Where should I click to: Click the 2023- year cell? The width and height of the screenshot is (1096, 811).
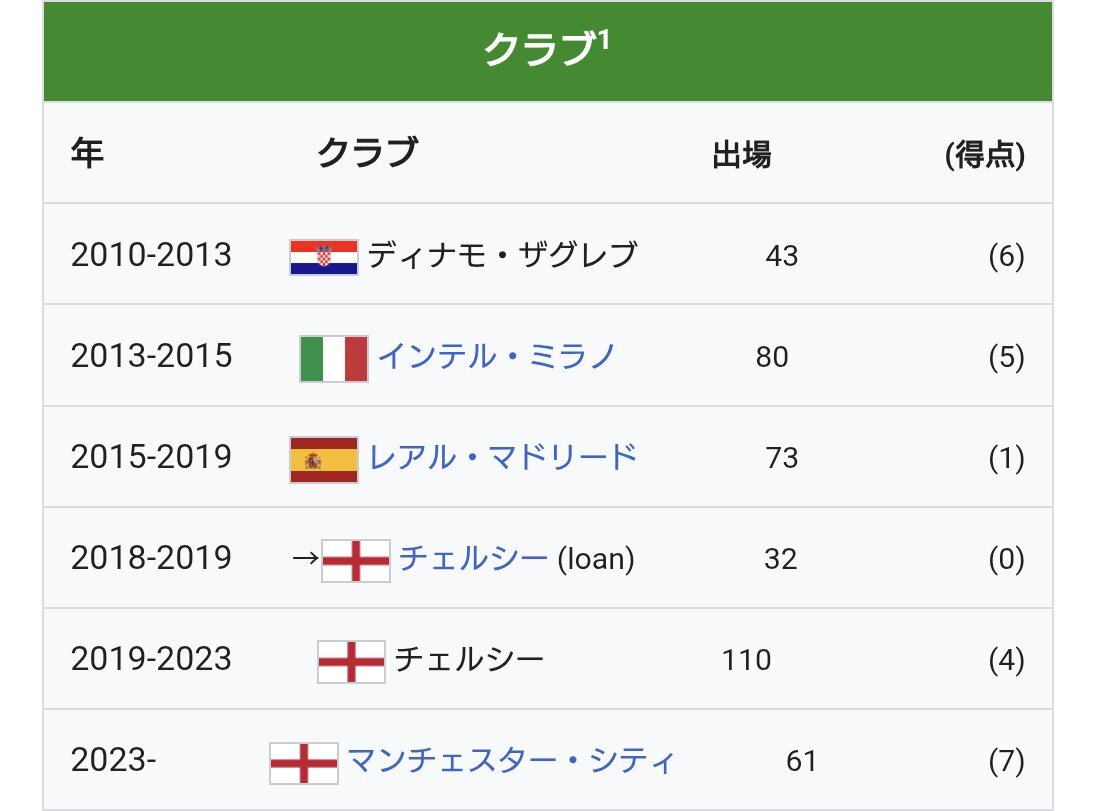click(x=113, y=759)
